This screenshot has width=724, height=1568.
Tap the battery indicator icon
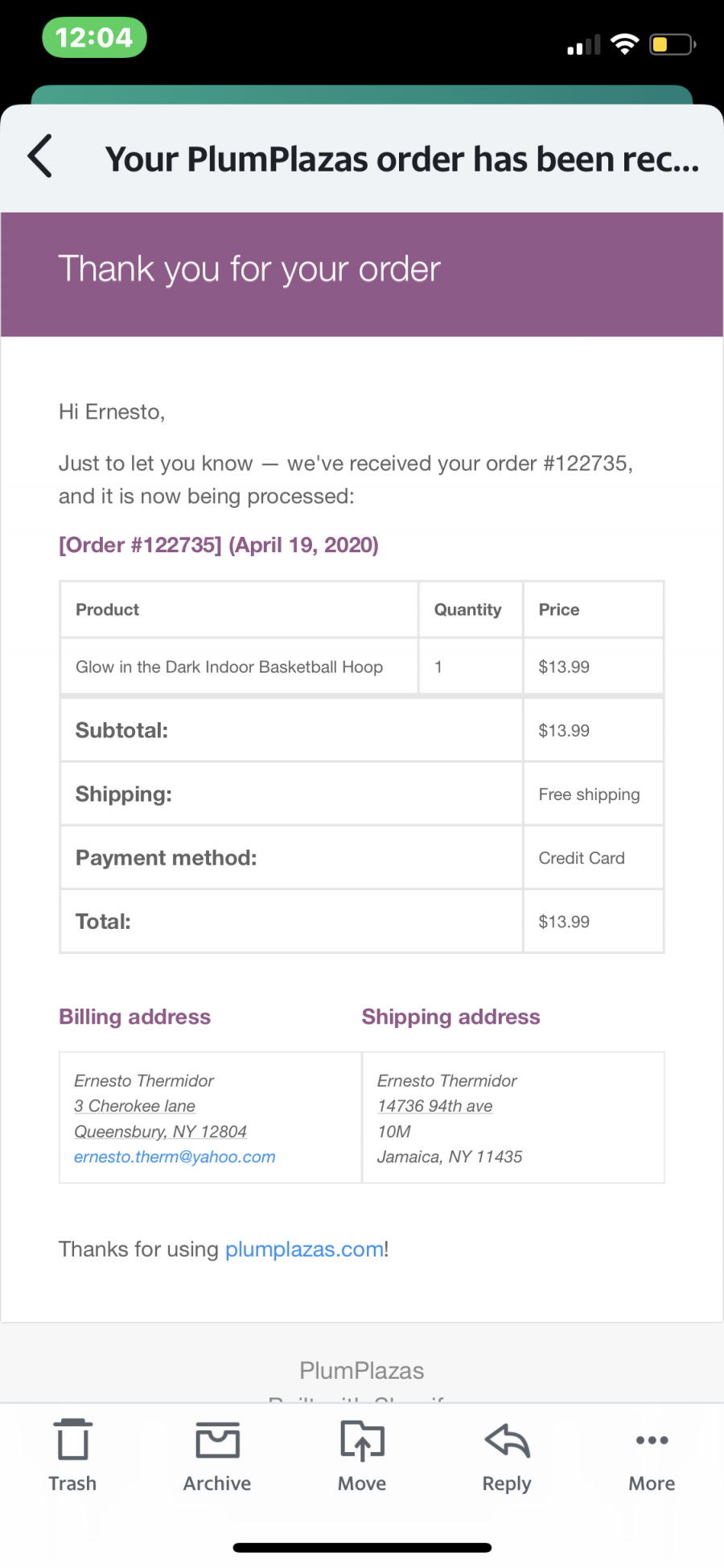point(673,44)
